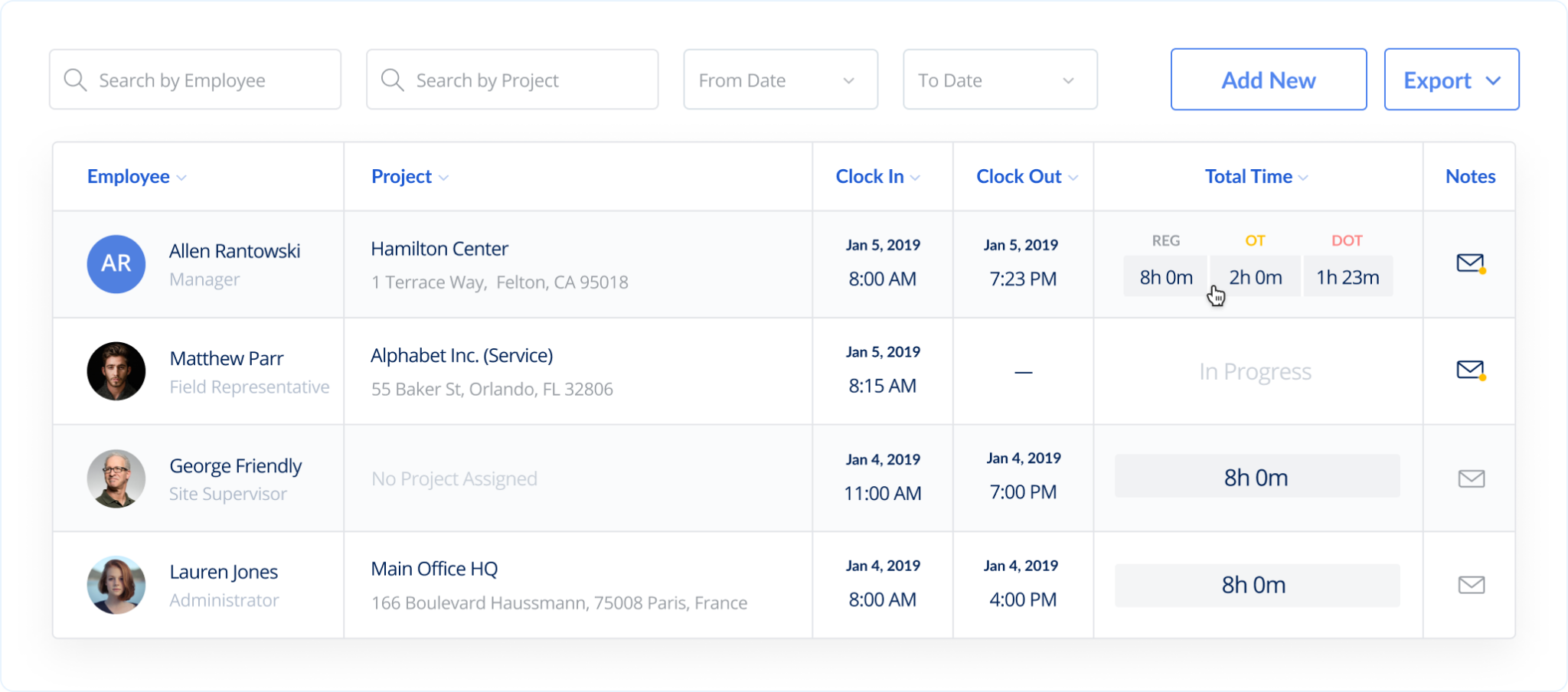The image size is (1568, 692).
Task: Click the Add New button
Action: point(1268,79)
